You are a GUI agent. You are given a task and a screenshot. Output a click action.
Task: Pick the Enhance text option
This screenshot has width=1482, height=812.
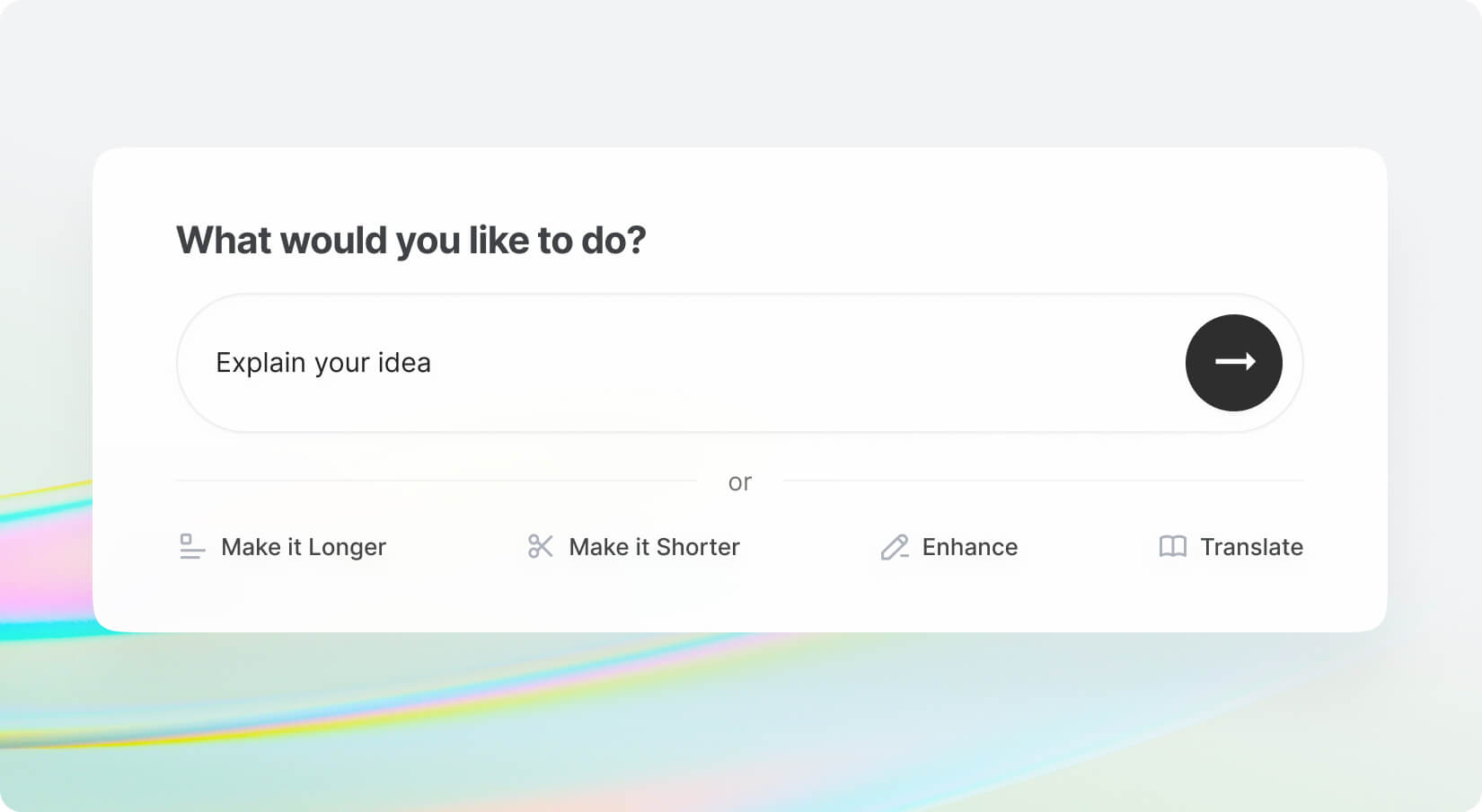coord(969,547)
